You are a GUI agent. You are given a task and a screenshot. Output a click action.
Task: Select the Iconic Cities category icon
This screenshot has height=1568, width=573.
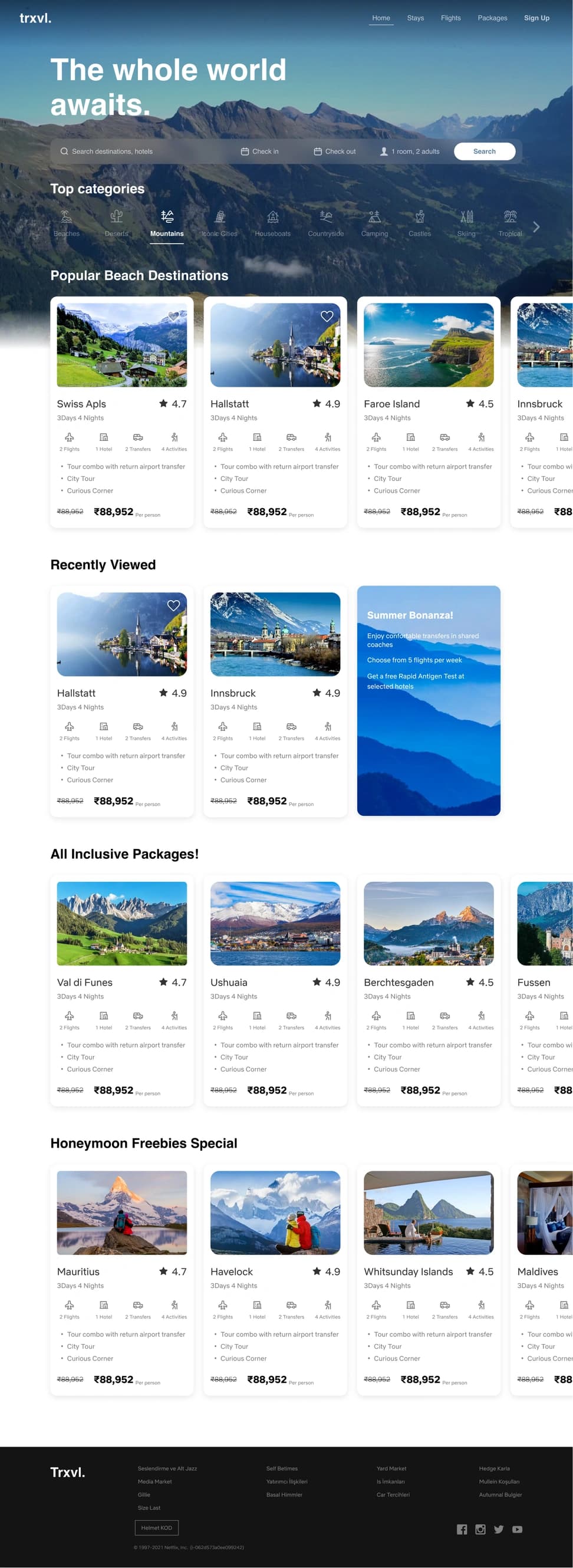pos(220,216)
